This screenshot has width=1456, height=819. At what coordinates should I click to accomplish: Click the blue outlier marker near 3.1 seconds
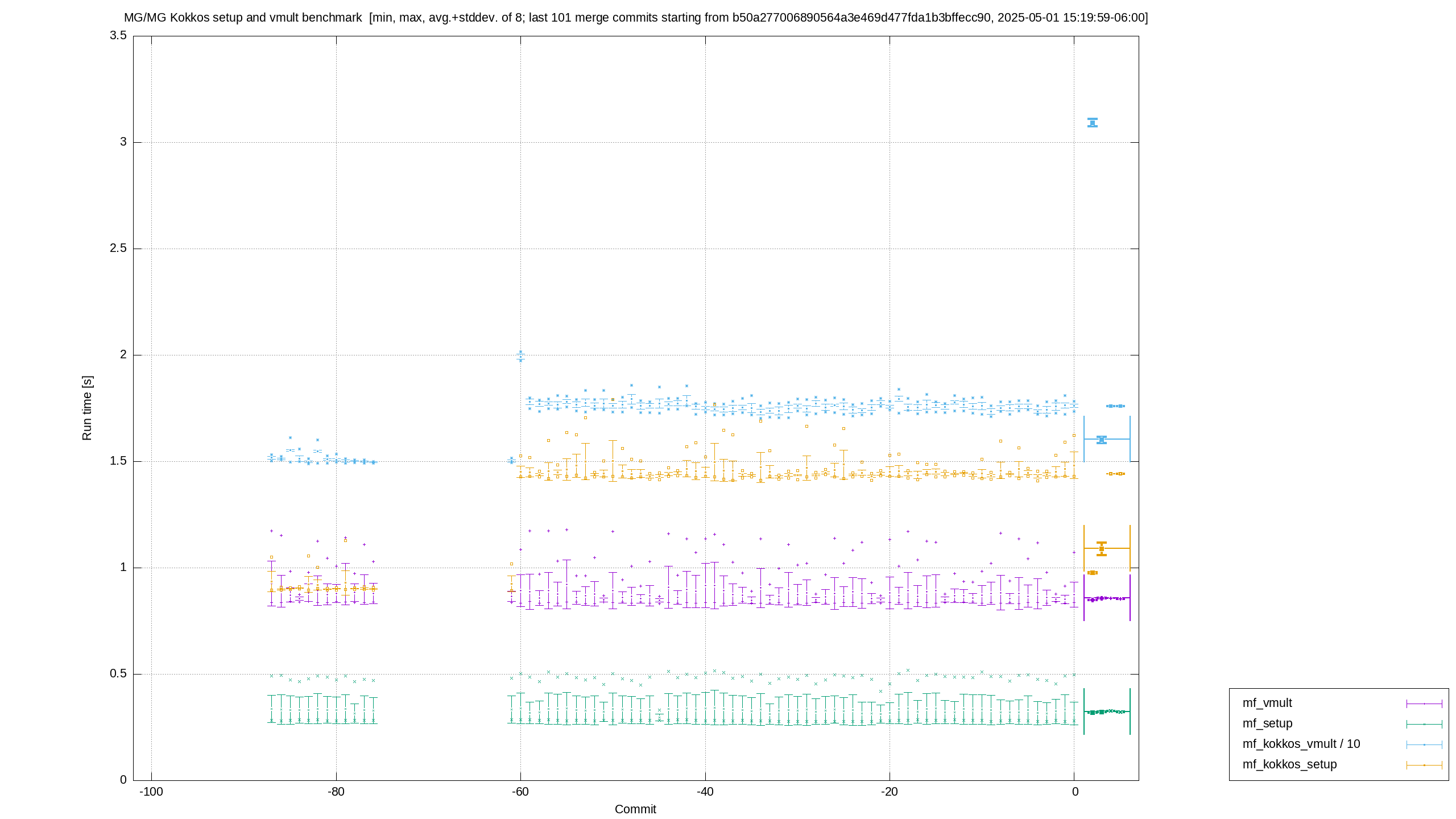[1093, 122]
